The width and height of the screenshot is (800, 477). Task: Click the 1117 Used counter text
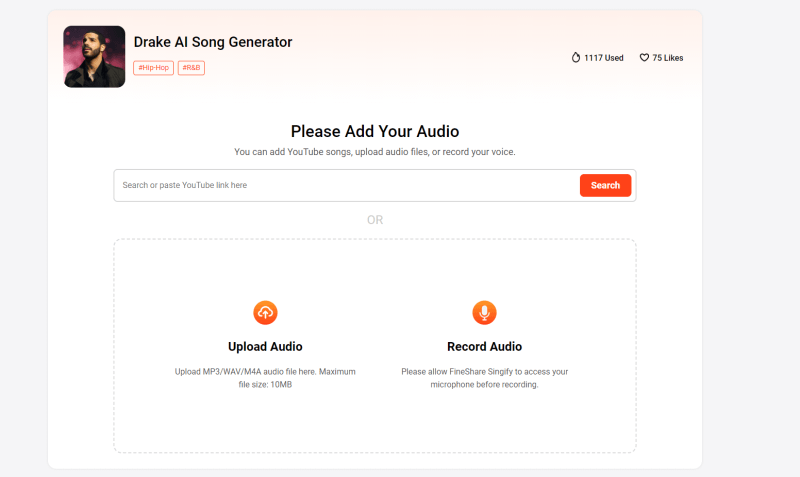604,58
